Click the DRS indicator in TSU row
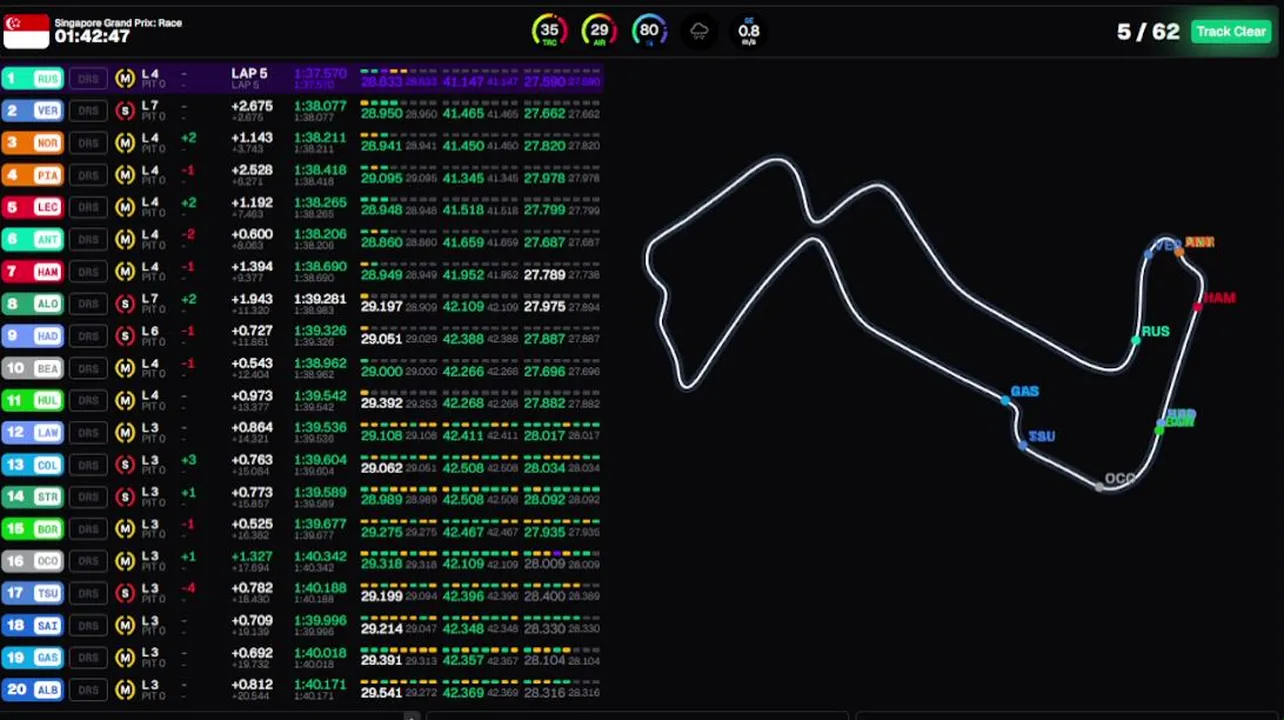The height and width of the screenshot is (720, 1284). (89, 593)
